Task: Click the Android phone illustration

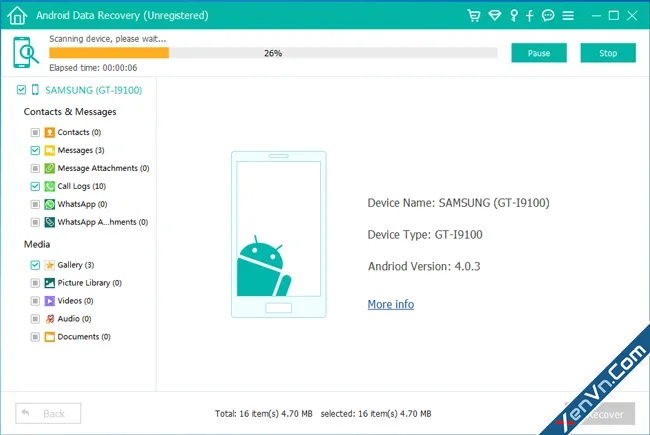Action: click(x=279, y=234)
